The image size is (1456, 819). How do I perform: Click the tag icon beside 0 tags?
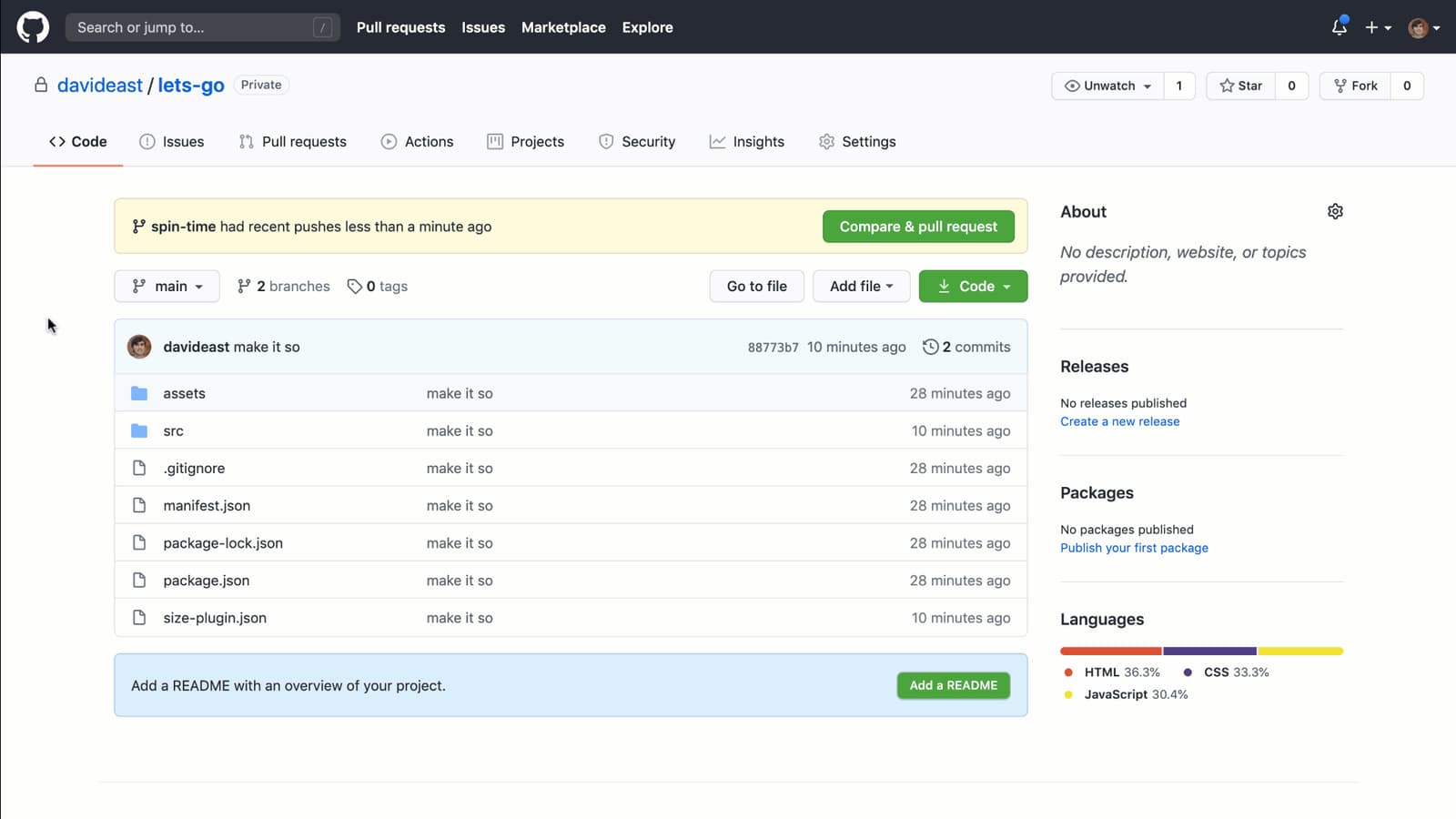pyautogui.click(x=355, y=287)
